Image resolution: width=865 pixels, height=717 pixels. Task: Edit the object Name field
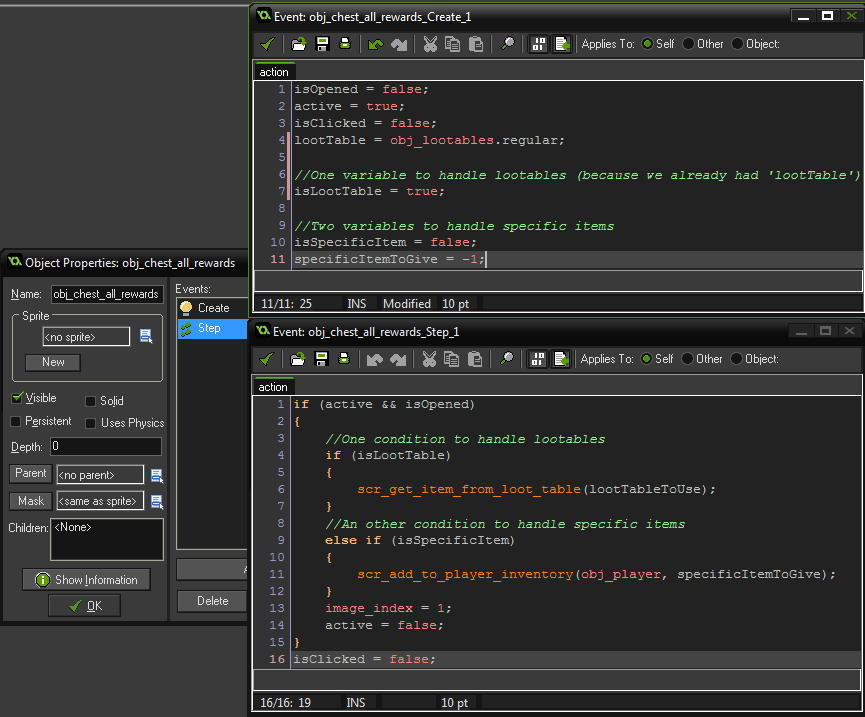pyautogui.click(x=107, y=295)
